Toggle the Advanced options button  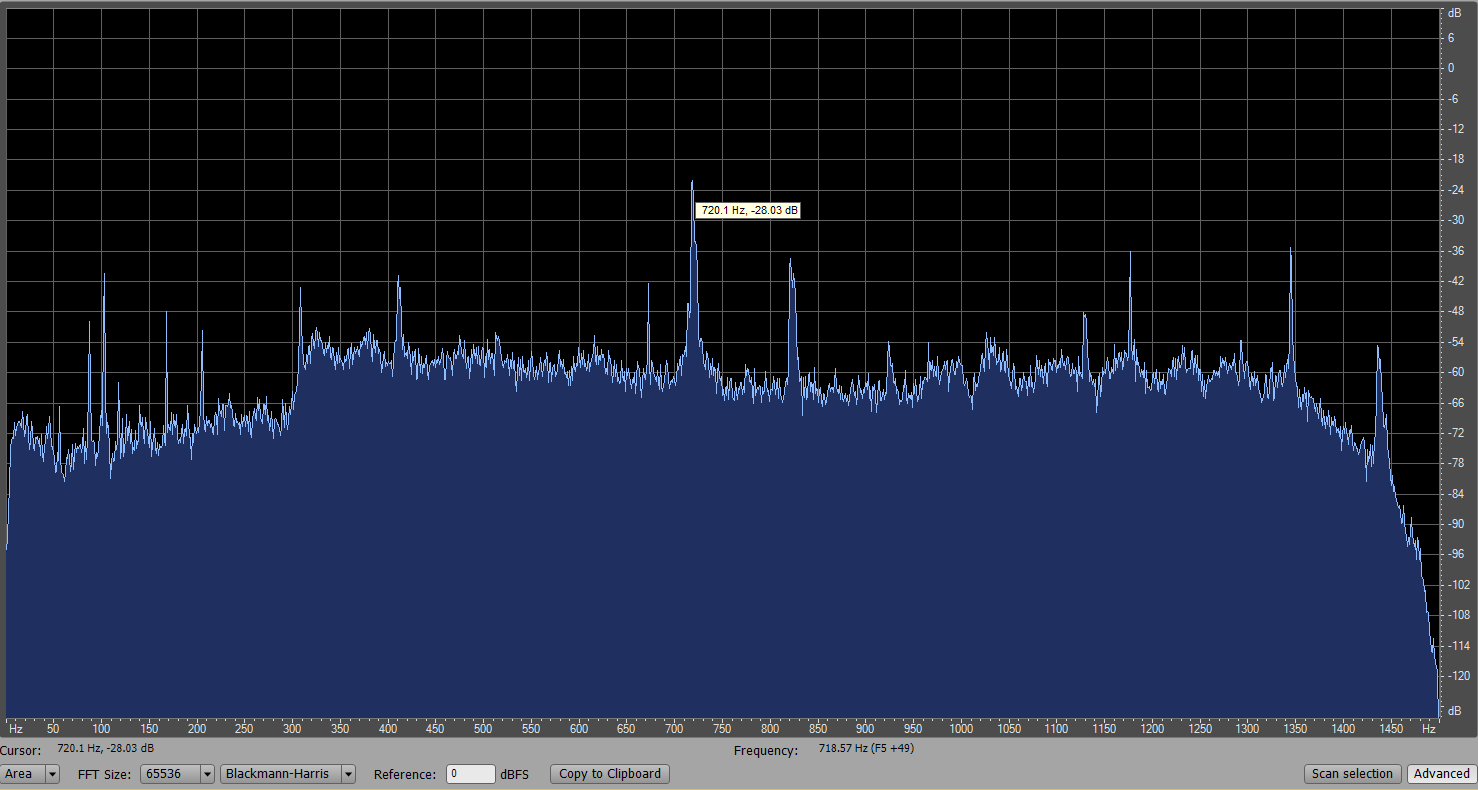click(1441, 774)
